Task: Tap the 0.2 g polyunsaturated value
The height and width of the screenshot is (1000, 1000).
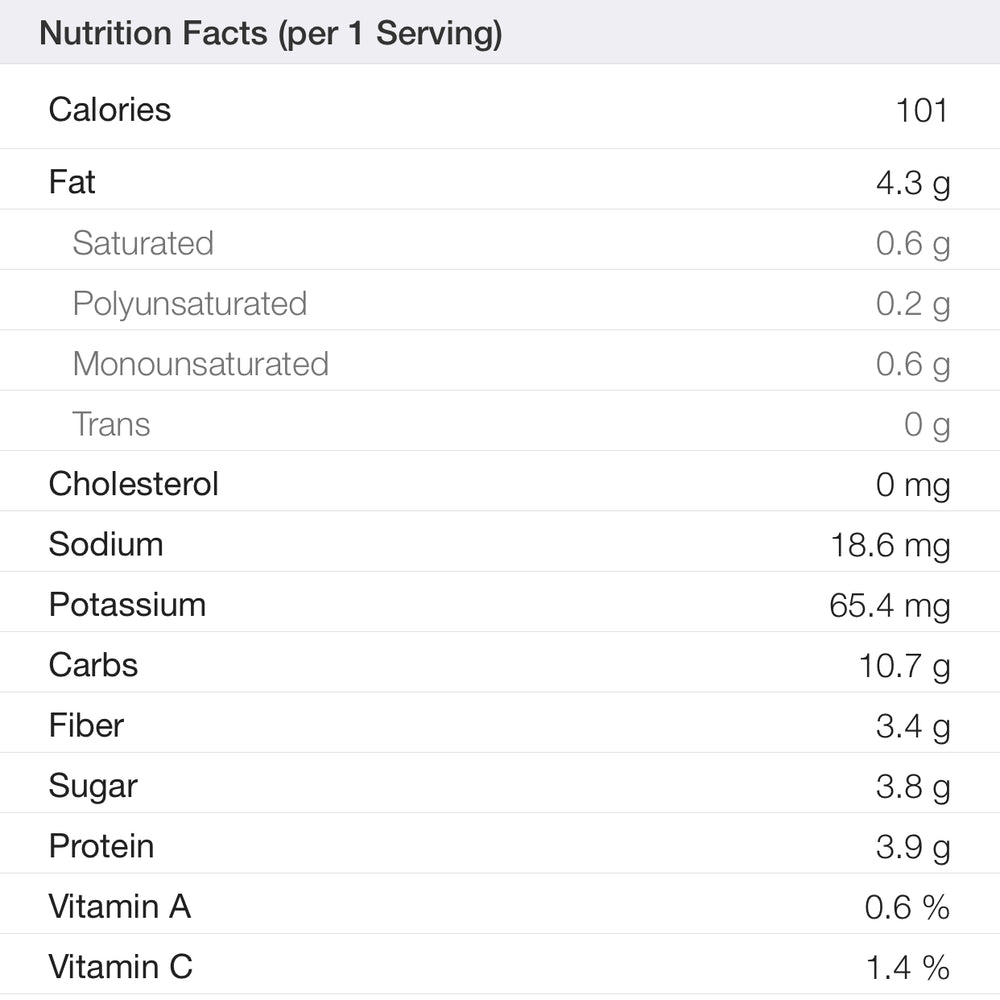Action: [x=912, y=304]
